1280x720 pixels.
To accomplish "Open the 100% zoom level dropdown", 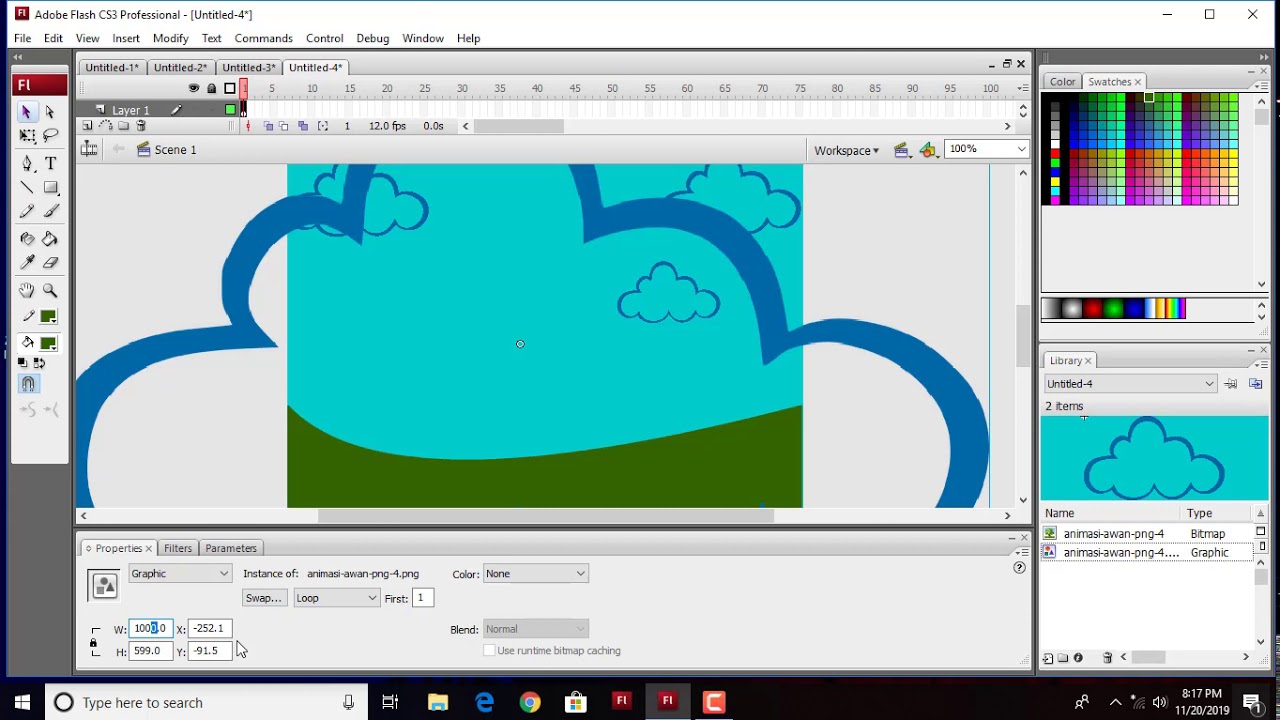I will click(988, 149).
